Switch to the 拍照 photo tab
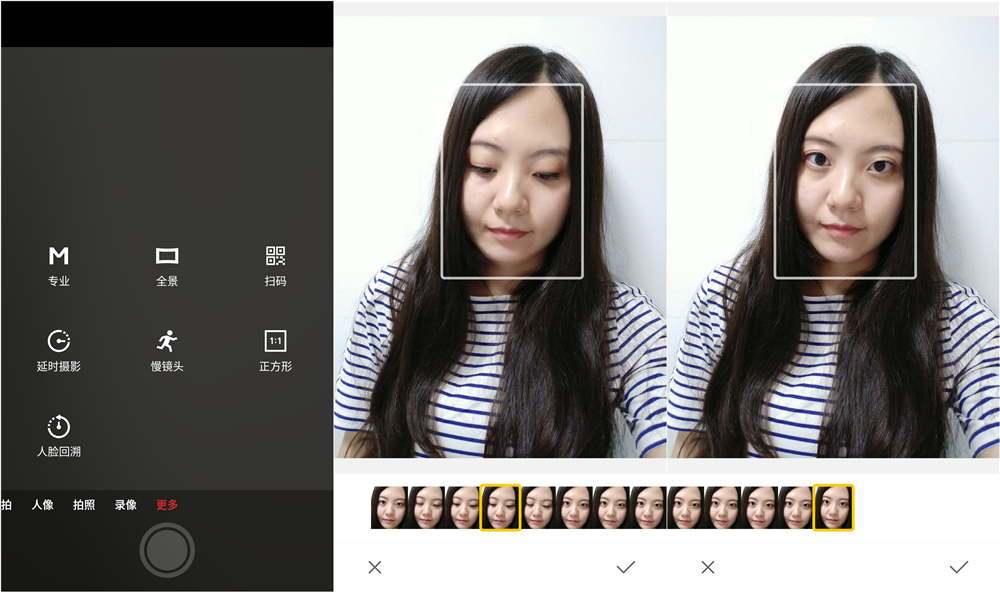Viewport: 1000px width, 592px height. 84,505
